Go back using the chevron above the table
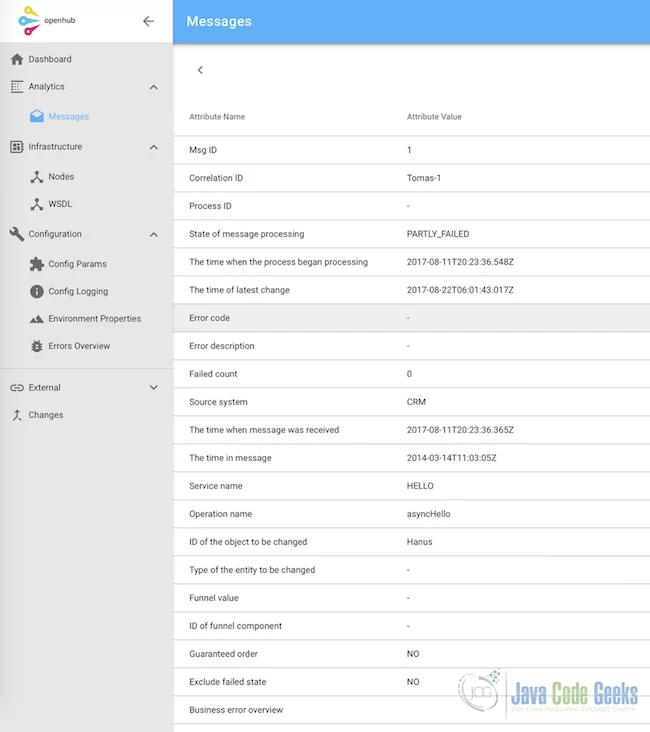The image size is (650, 732). coord(200,70)
